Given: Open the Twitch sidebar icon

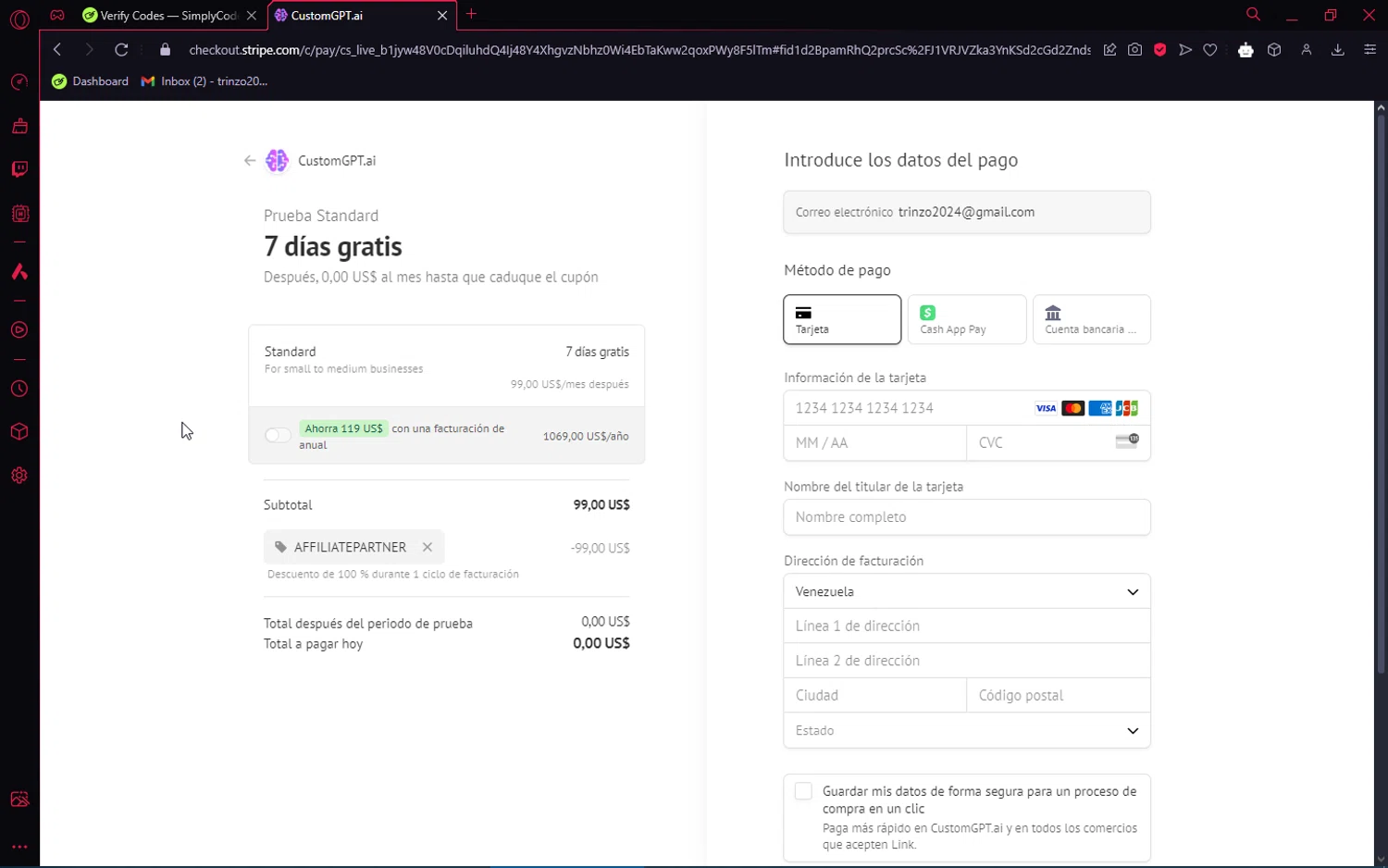Looking at the screenshot, I should point(19,169).
